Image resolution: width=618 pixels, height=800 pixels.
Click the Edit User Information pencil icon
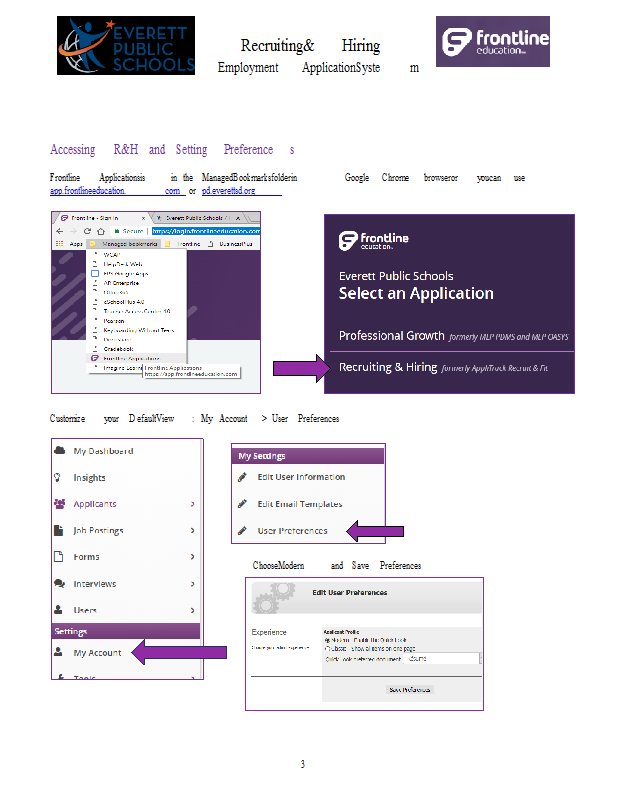pos(242,477)
